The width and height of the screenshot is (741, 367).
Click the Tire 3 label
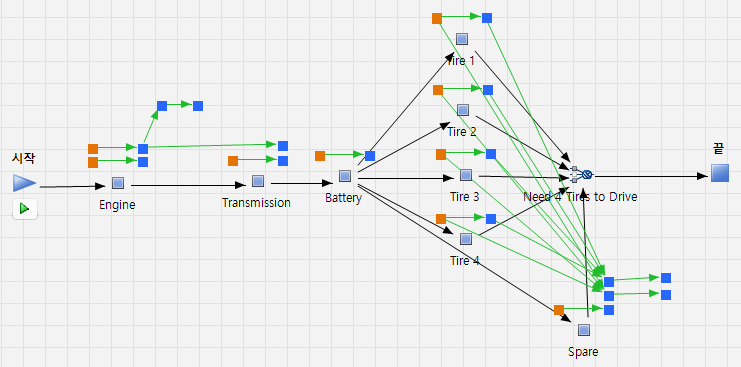(465, 196)
